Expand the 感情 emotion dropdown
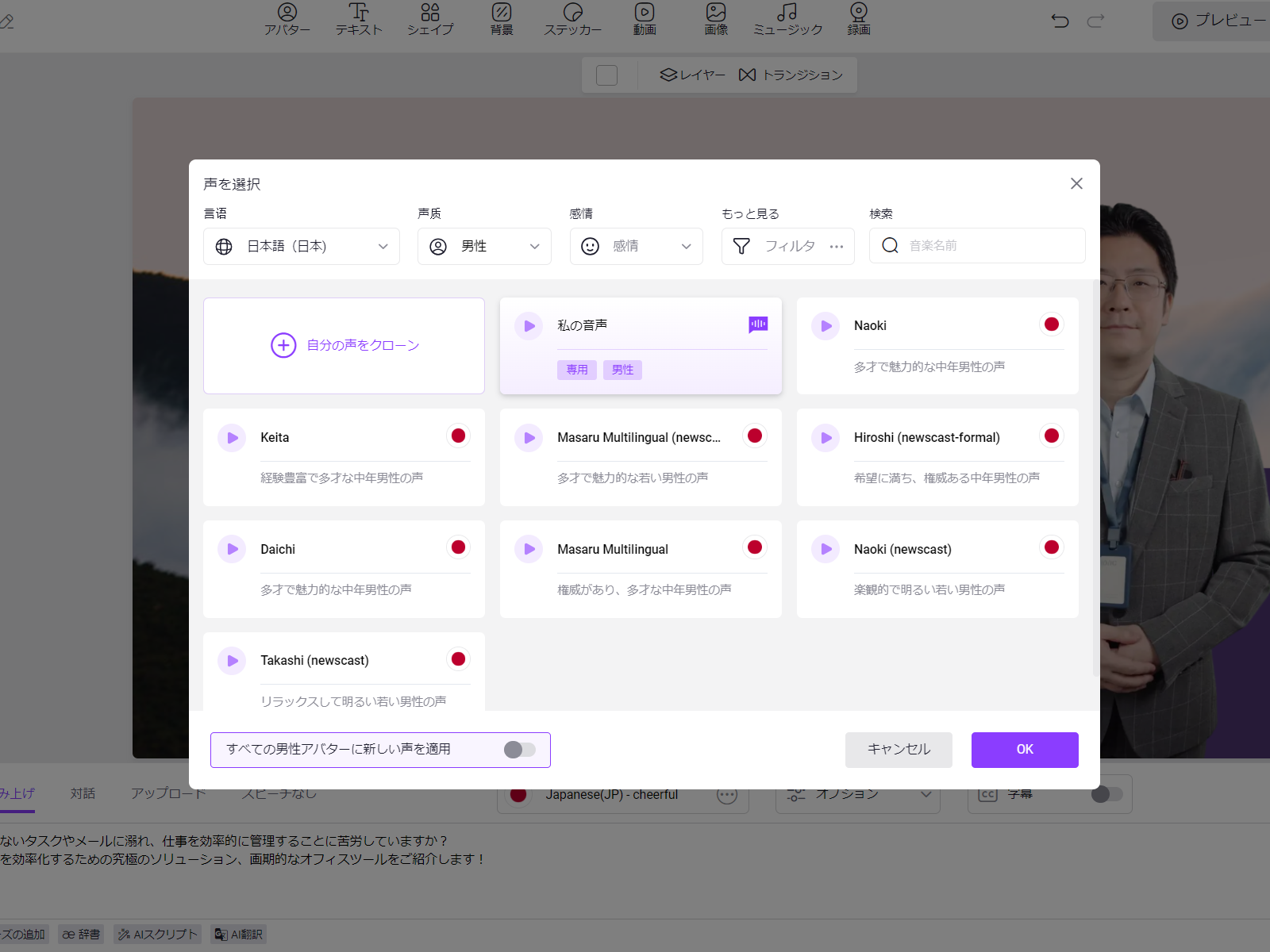Viewport: 1270px width, 952px height. 636,246
